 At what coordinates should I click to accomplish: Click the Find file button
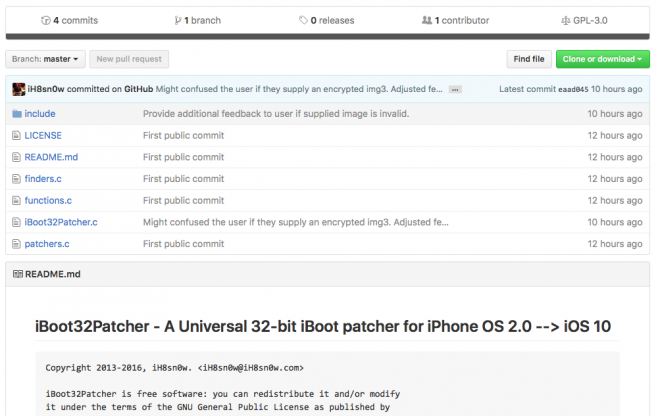529,59
